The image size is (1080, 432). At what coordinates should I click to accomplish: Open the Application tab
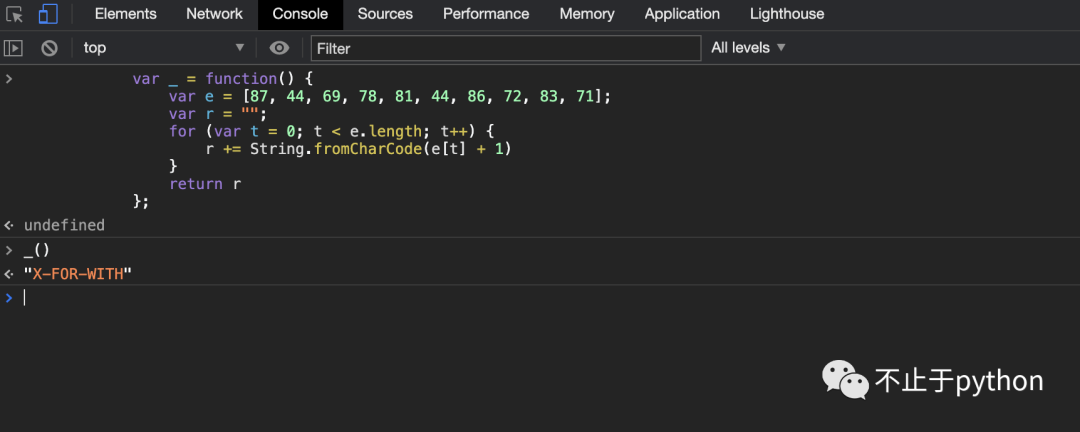click(682, 14)
